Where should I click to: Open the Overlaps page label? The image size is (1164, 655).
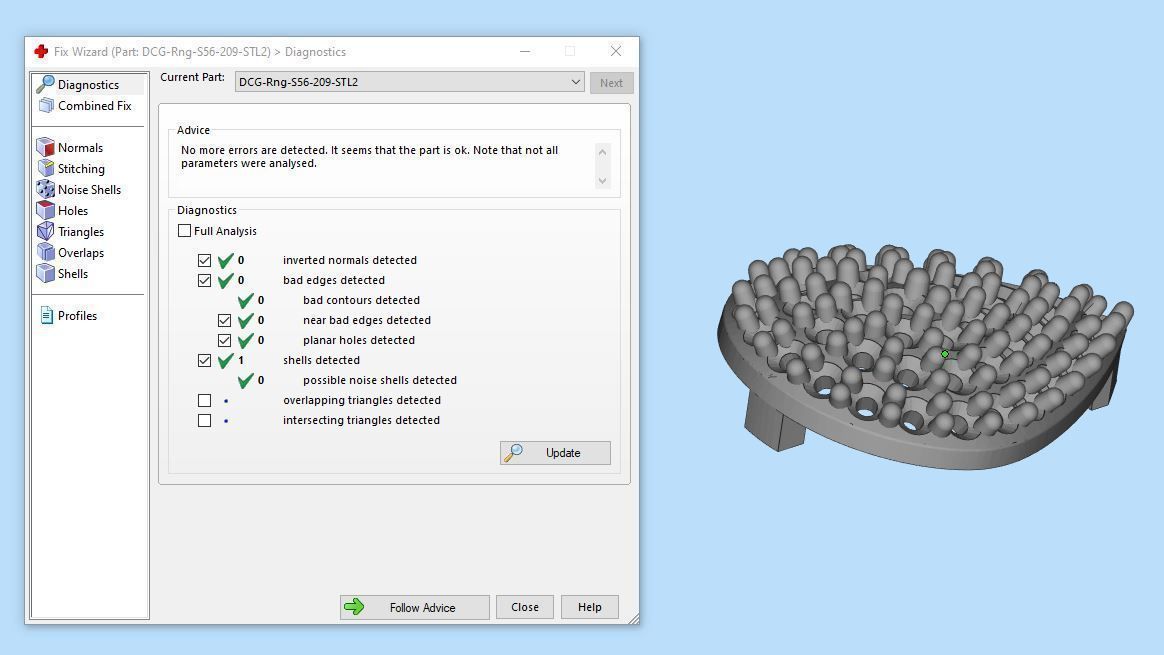click(x=81, y=252)
